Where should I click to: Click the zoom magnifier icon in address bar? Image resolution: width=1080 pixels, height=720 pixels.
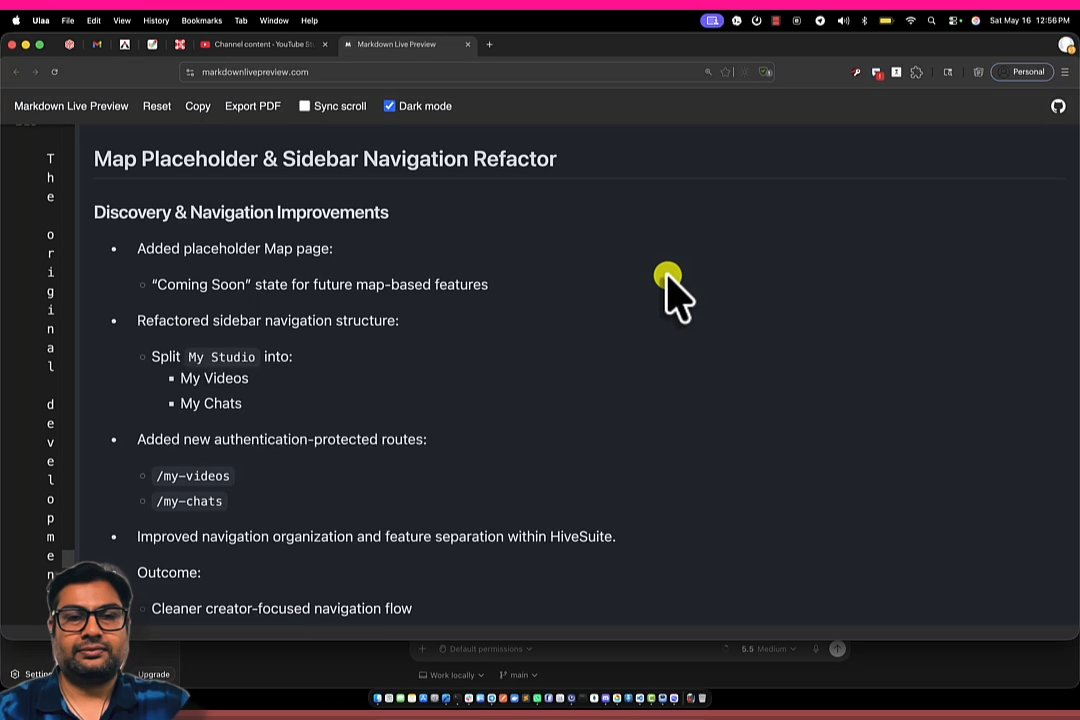pos(708,72)
